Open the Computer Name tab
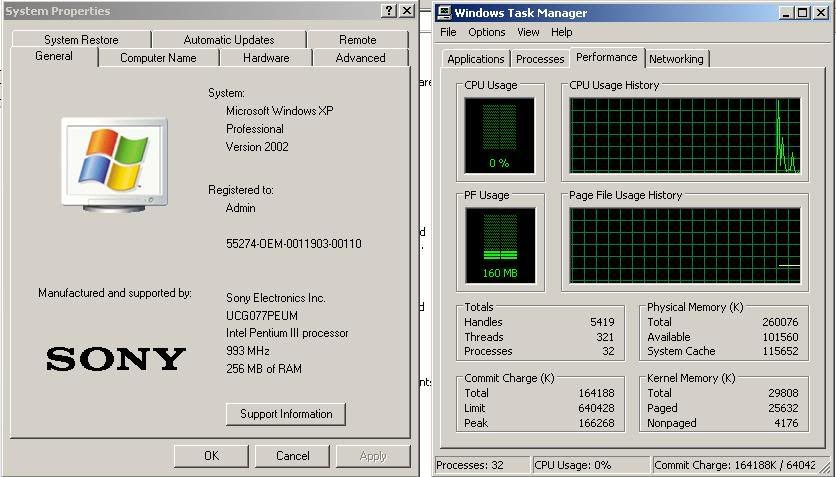This screenshot has width=836, height=477. 158,58
